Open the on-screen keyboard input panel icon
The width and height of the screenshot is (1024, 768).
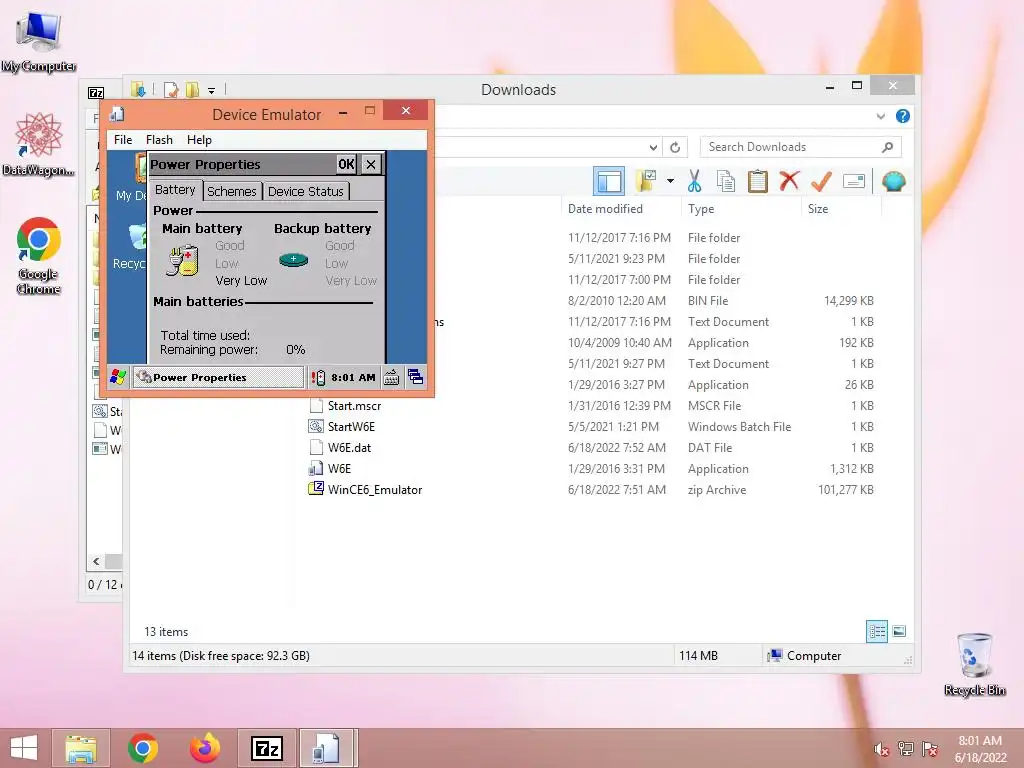pyautogui.click(x=391, y=377)
